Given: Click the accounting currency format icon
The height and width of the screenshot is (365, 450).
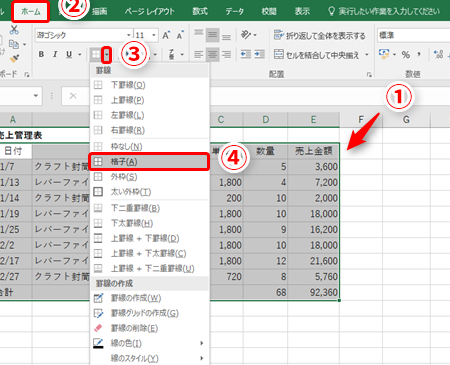Looking at the screenshot, I should pos(384,54).
